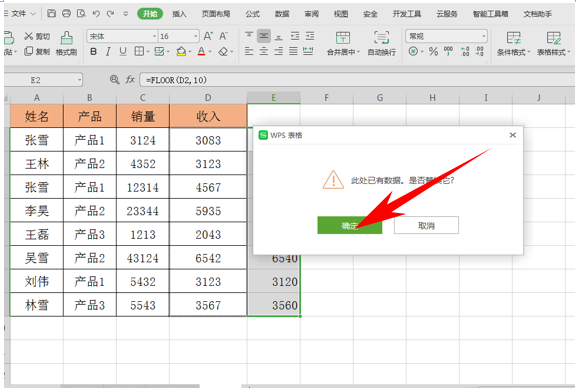This screenshot has height=388, width=576.
Task: Apply currency format icon
Action: (413, 51)
